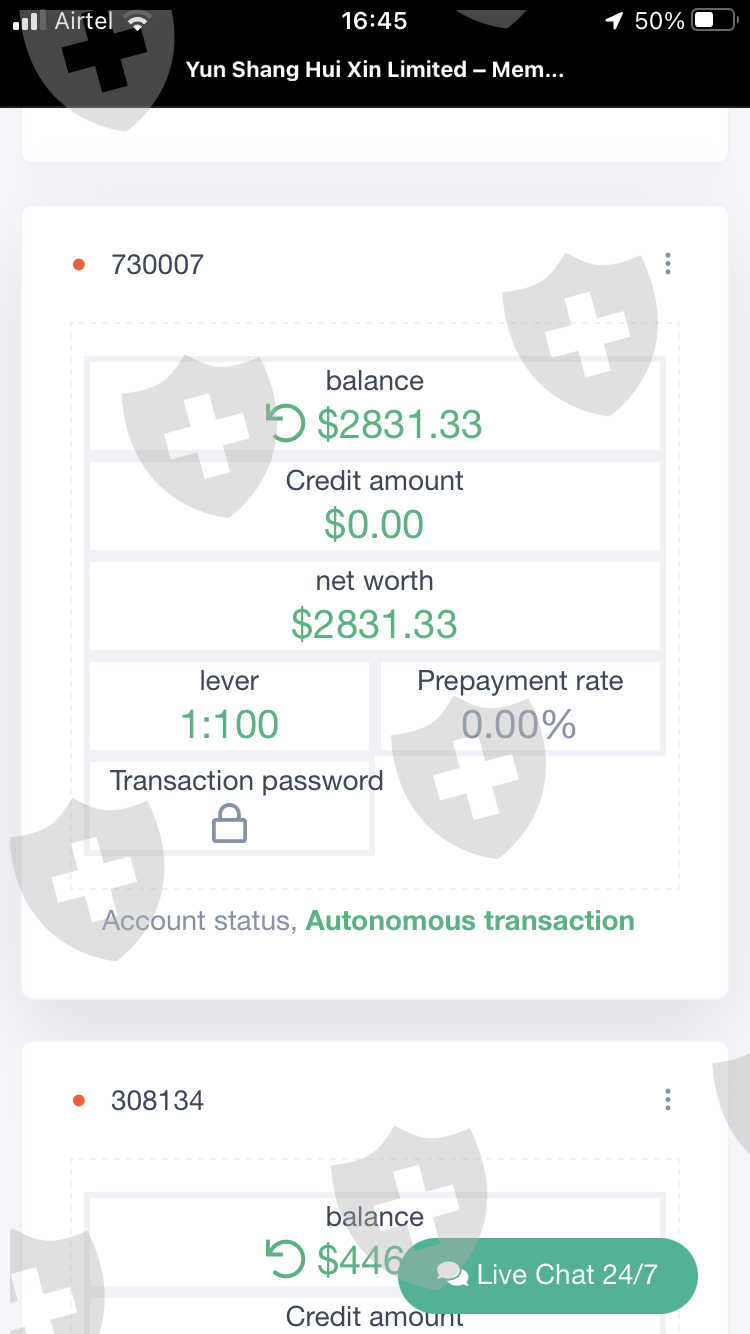Refresh balance for account 730007
This screenshot has width=750, height=1334.
click(x=285, y=423)
